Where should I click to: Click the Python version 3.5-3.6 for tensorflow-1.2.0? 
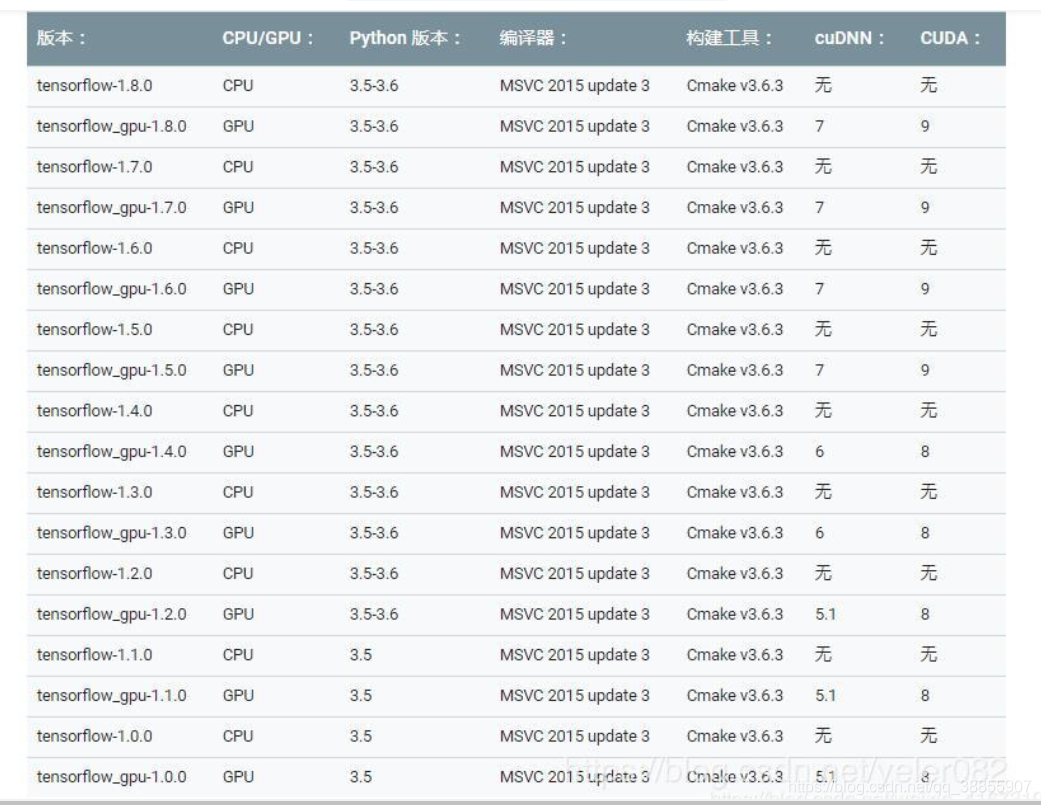[372, 575]
